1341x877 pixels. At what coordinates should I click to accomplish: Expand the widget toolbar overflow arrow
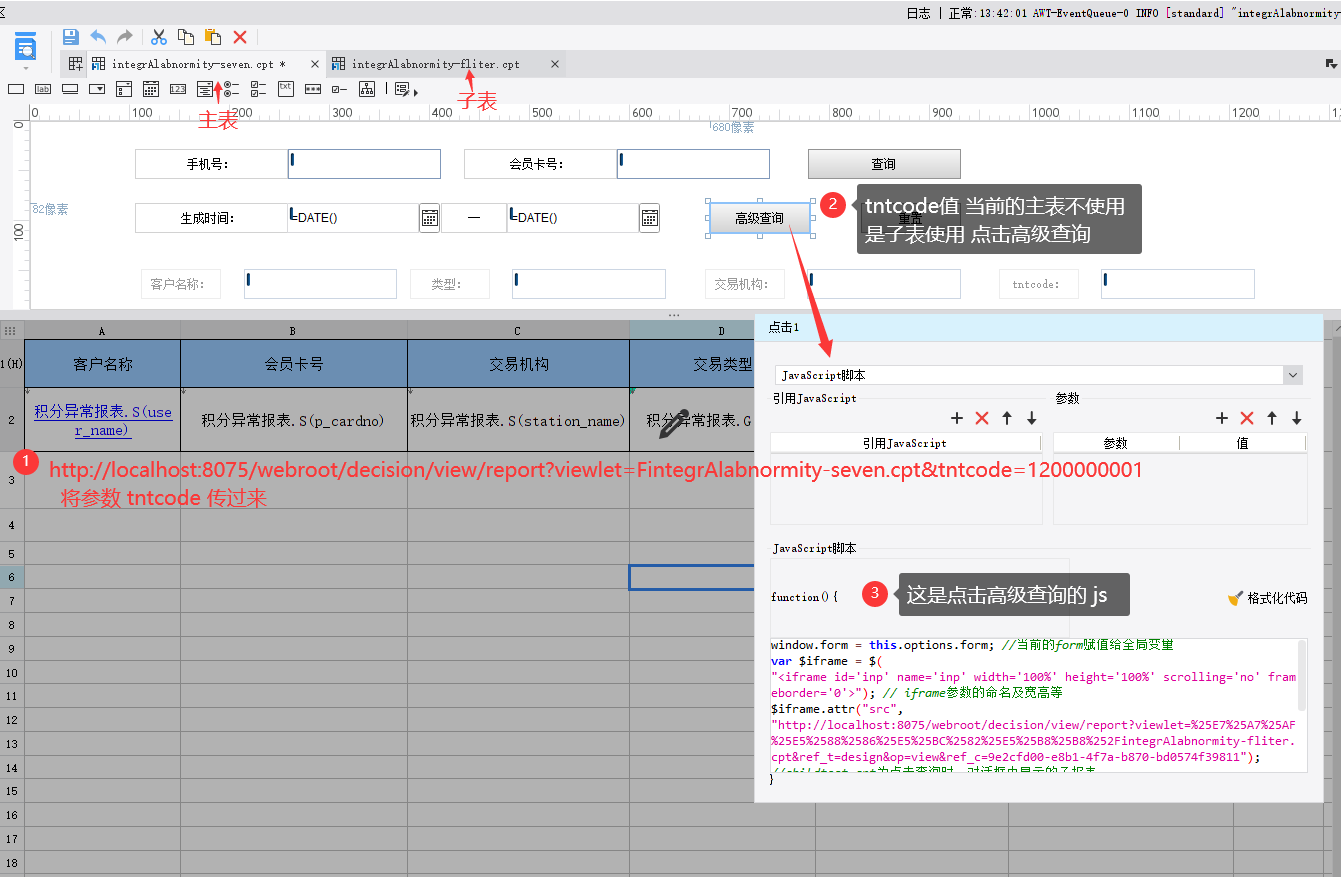click(416, 92)
